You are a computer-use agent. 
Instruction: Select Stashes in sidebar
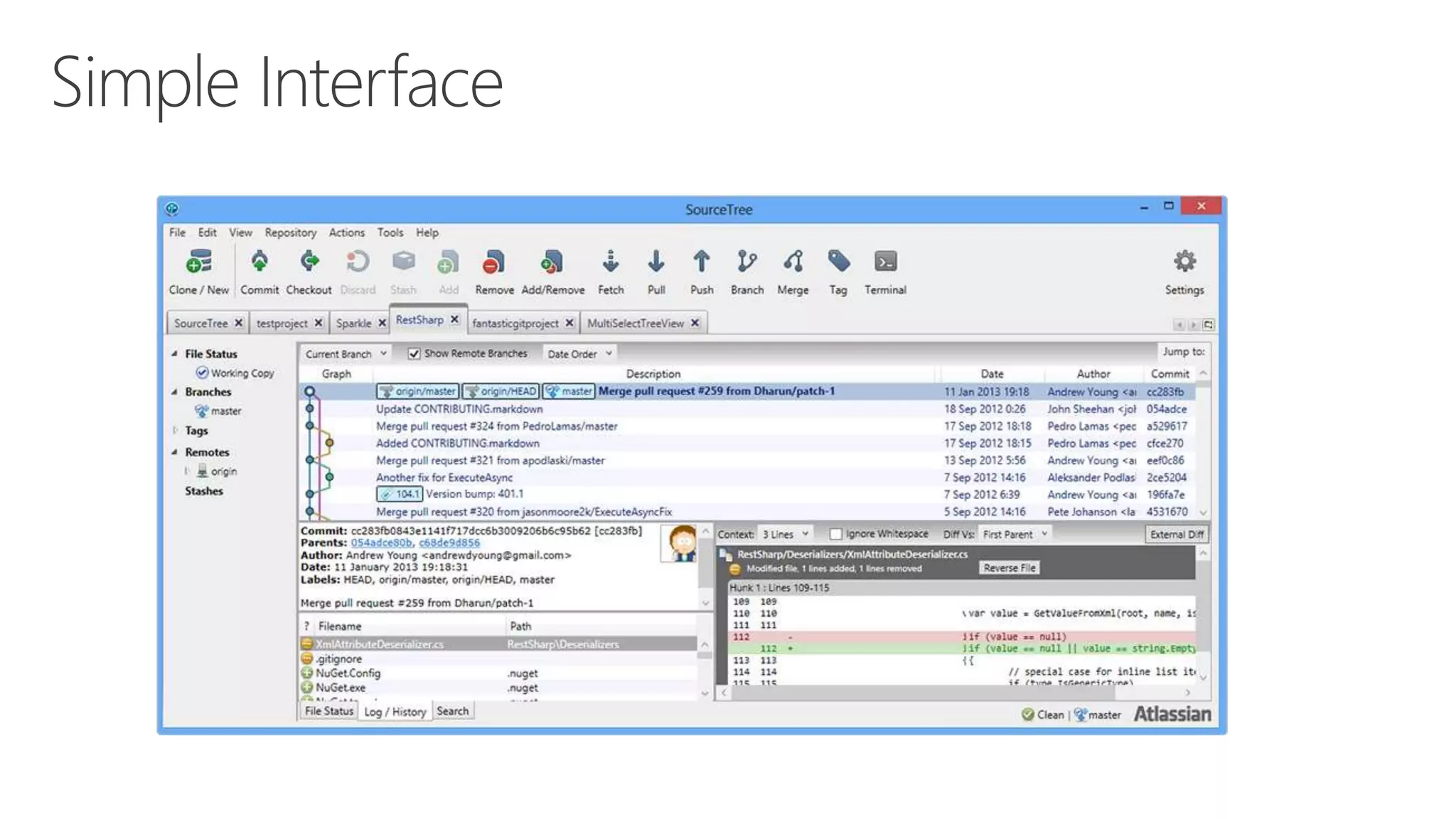(204, 491)
